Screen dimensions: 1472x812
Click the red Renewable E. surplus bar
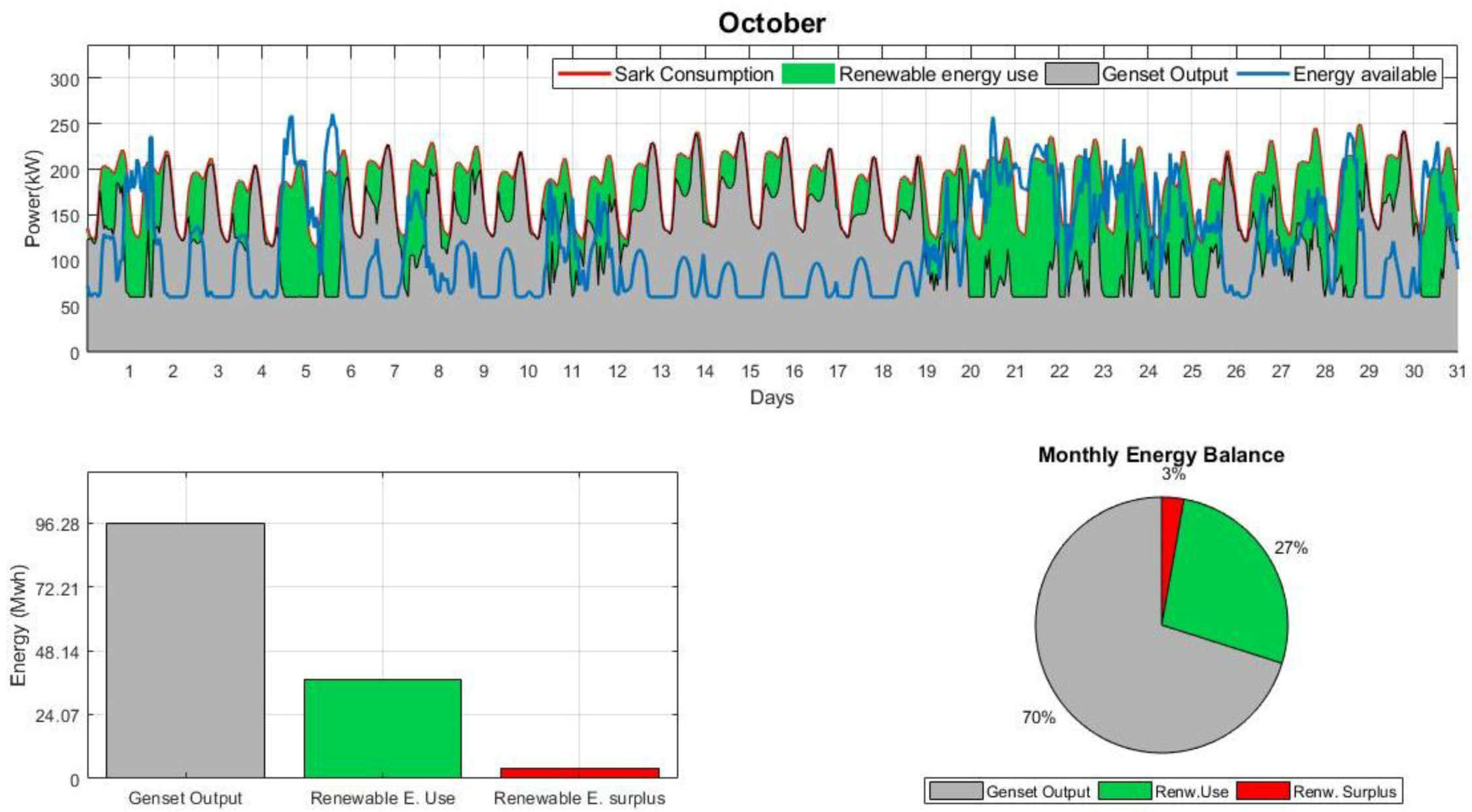tap(580, 772)
